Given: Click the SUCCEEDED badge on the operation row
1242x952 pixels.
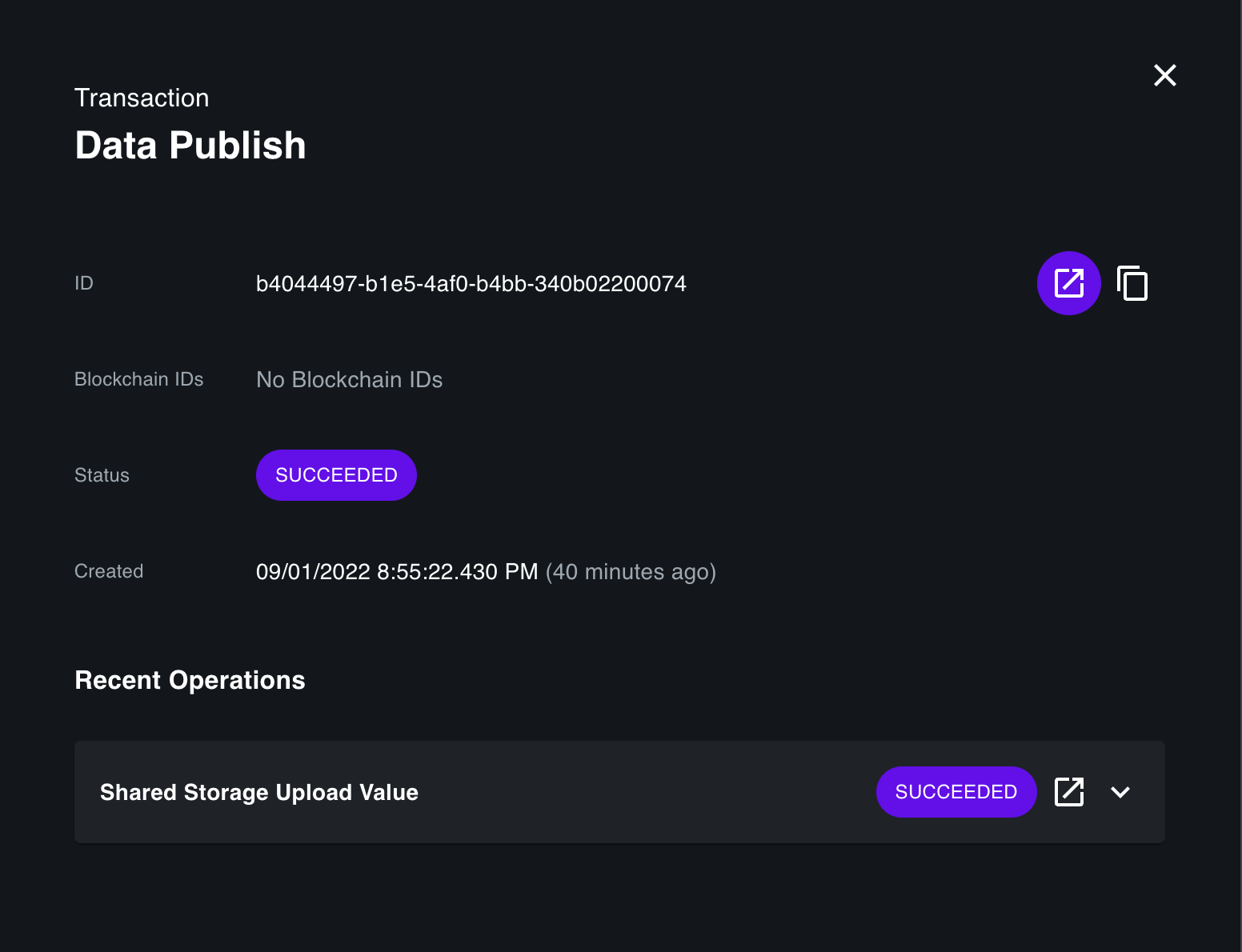Looking at the screenshot, I should click(956, 792).
